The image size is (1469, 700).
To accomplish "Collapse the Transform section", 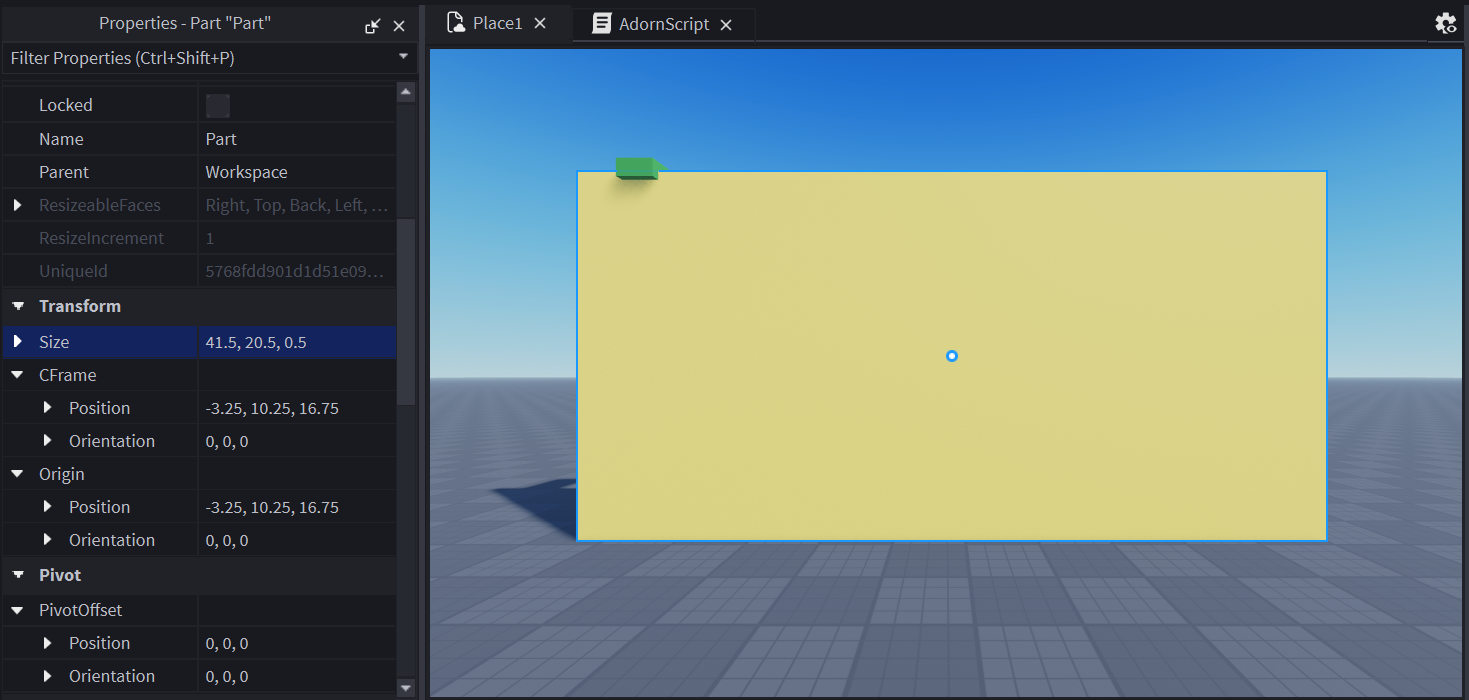I will coord(17,306).
